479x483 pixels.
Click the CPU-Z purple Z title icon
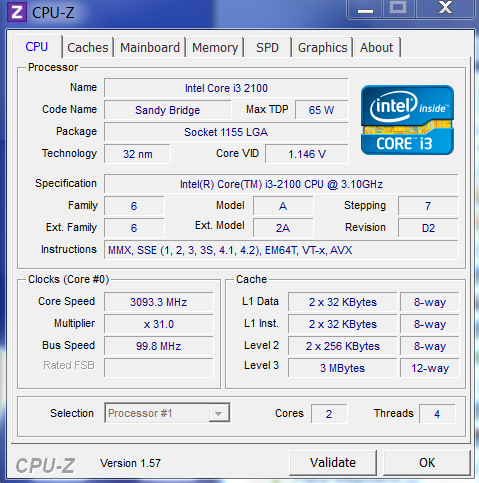click(17, 12)
